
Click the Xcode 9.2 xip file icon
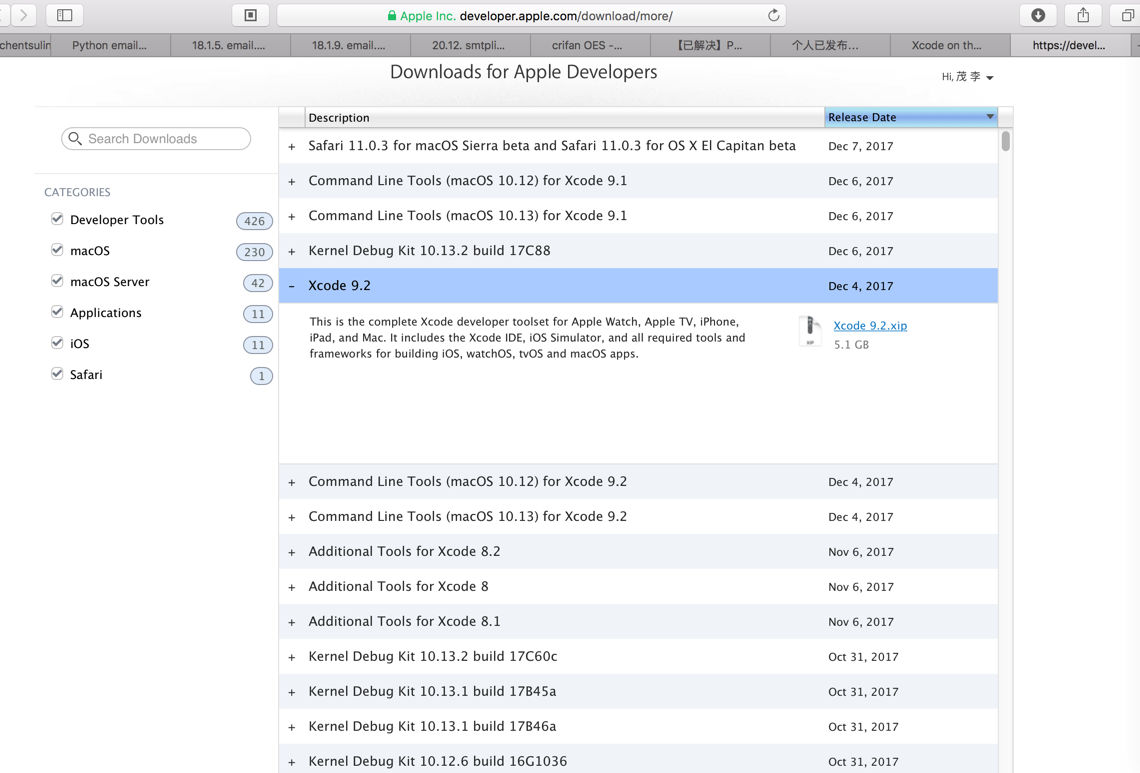click(809, 332)
